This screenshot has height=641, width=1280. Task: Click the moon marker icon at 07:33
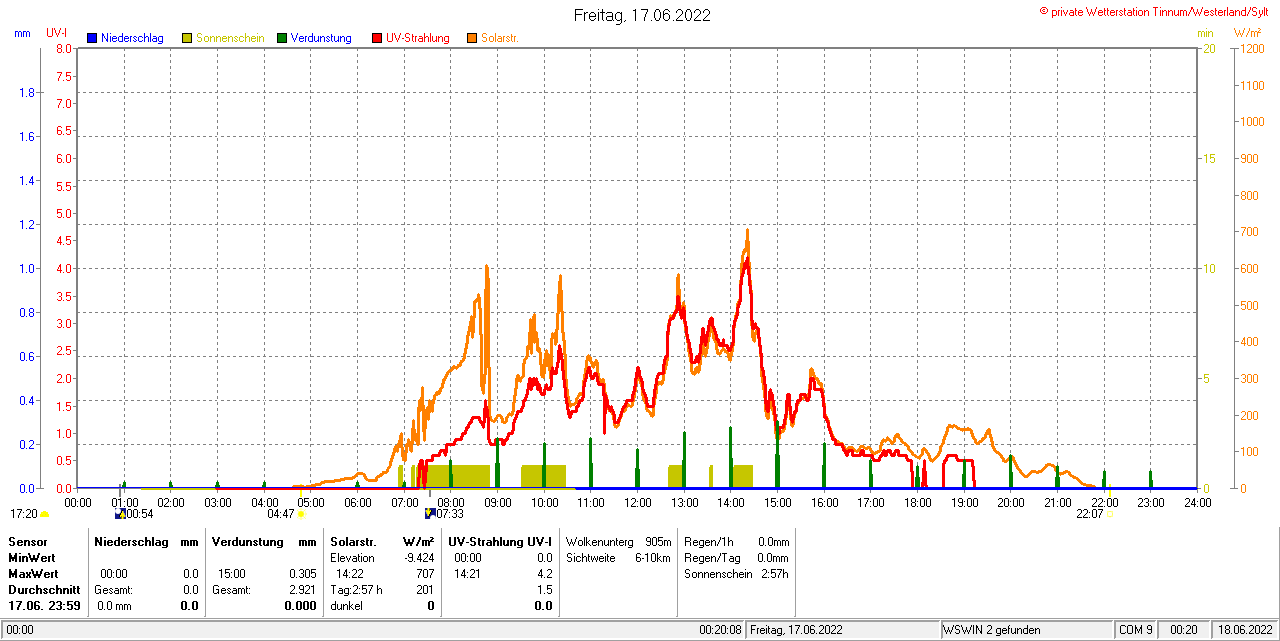(430, 514)
